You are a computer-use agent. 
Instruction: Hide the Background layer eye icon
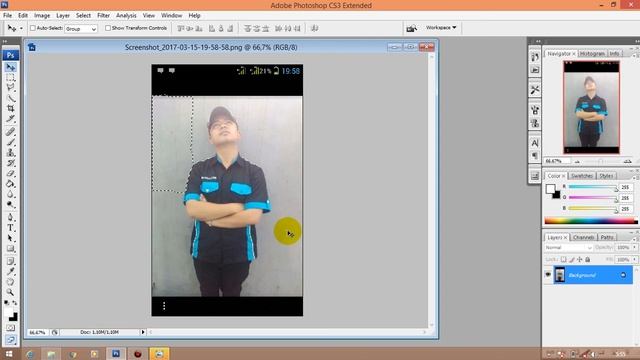[548, 275]
